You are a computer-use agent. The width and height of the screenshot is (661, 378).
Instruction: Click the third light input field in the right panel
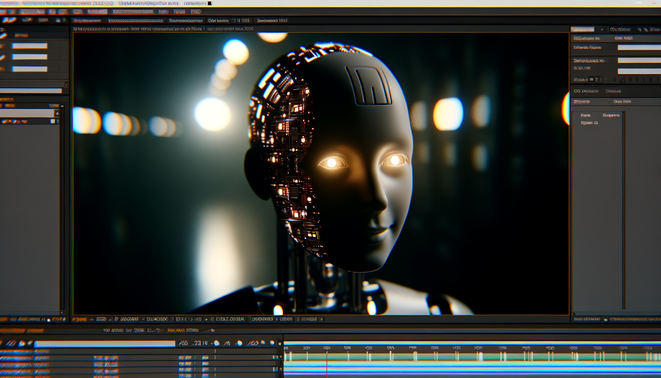[639, 71]
